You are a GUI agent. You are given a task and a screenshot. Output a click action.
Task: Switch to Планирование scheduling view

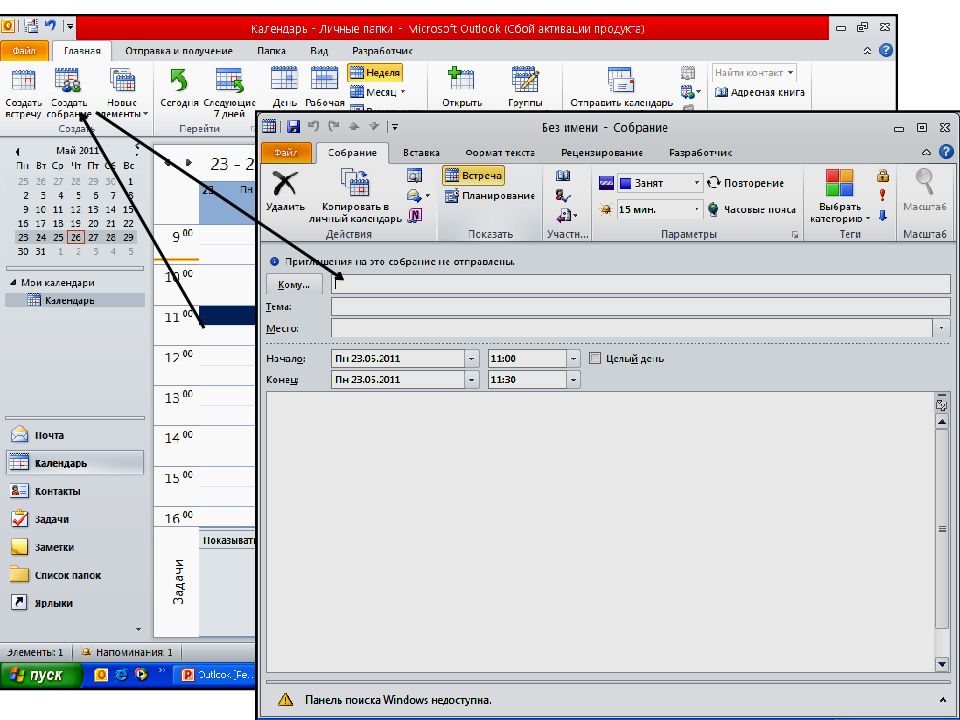coord(490,196)
